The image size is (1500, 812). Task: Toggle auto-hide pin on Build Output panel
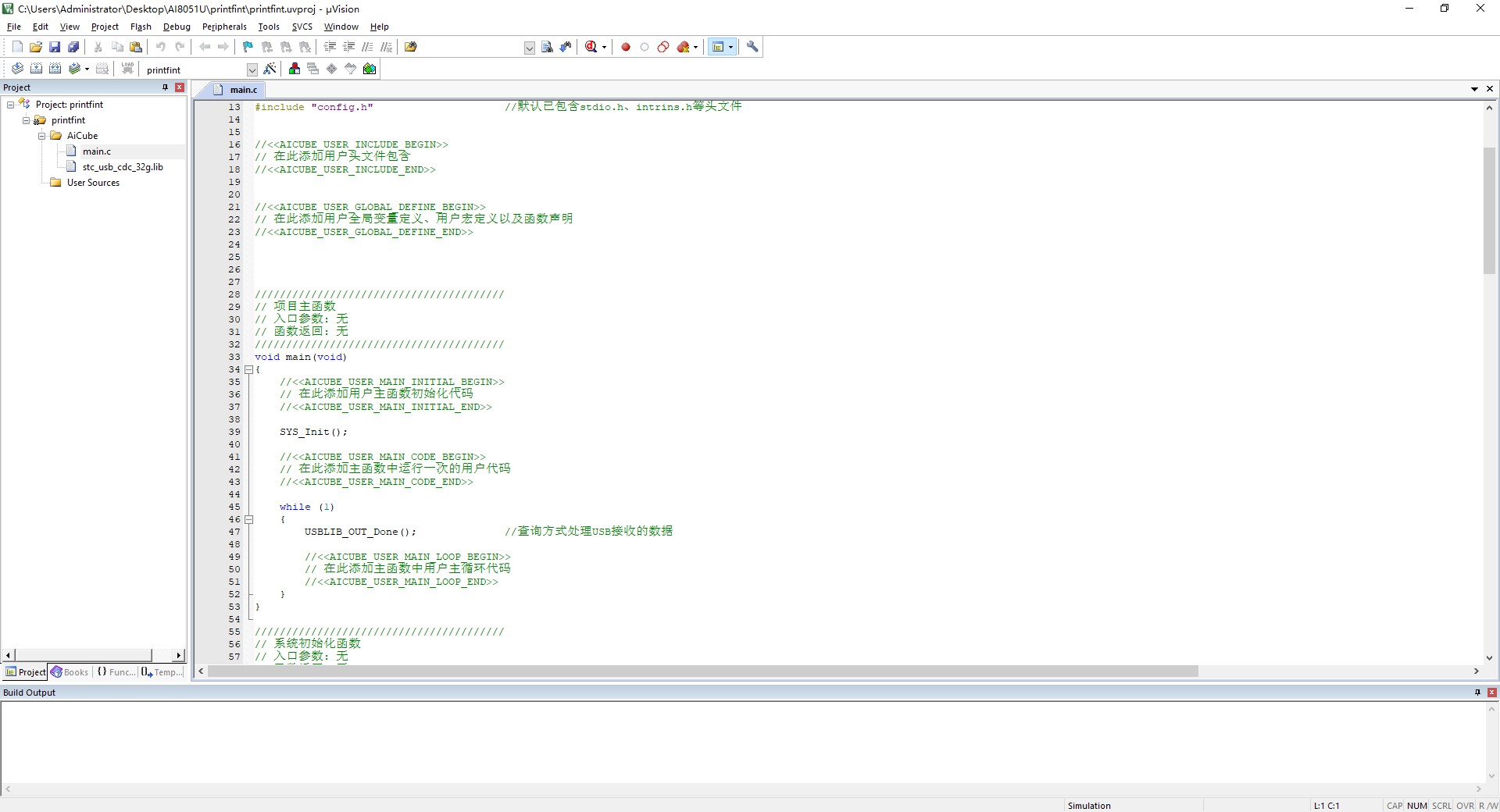pyautogui.click(x=1477, y=693)
